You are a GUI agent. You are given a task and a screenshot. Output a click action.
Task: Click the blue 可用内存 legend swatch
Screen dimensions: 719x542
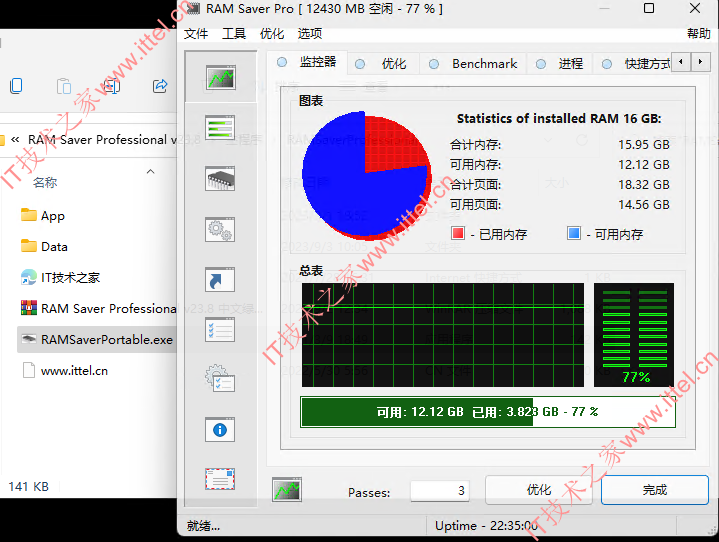tap(574, 233)
